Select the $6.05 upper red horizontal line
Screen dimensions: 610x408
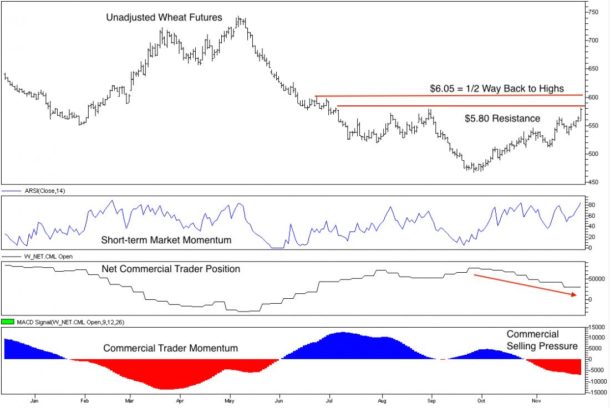450,97
